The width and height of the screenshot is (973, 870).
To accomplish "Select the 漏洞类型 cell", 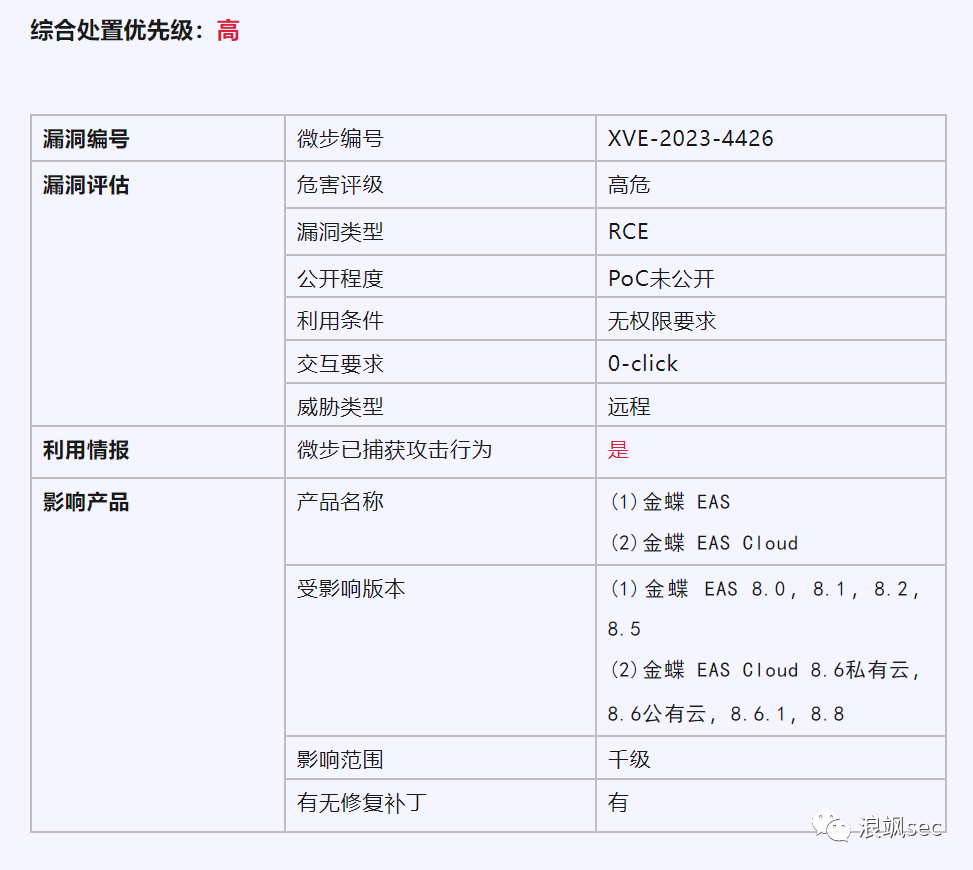I will coord(440,231).
